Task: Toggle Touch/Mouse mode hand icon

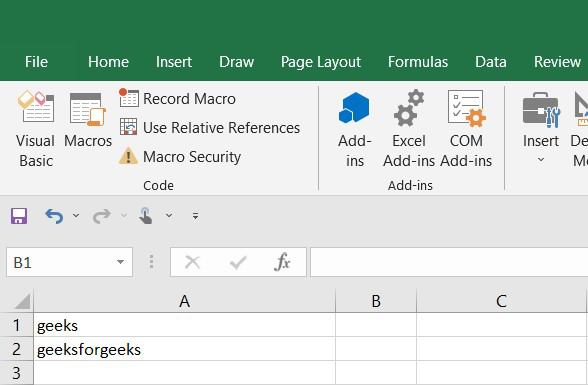Action: [x=146, y=216]
